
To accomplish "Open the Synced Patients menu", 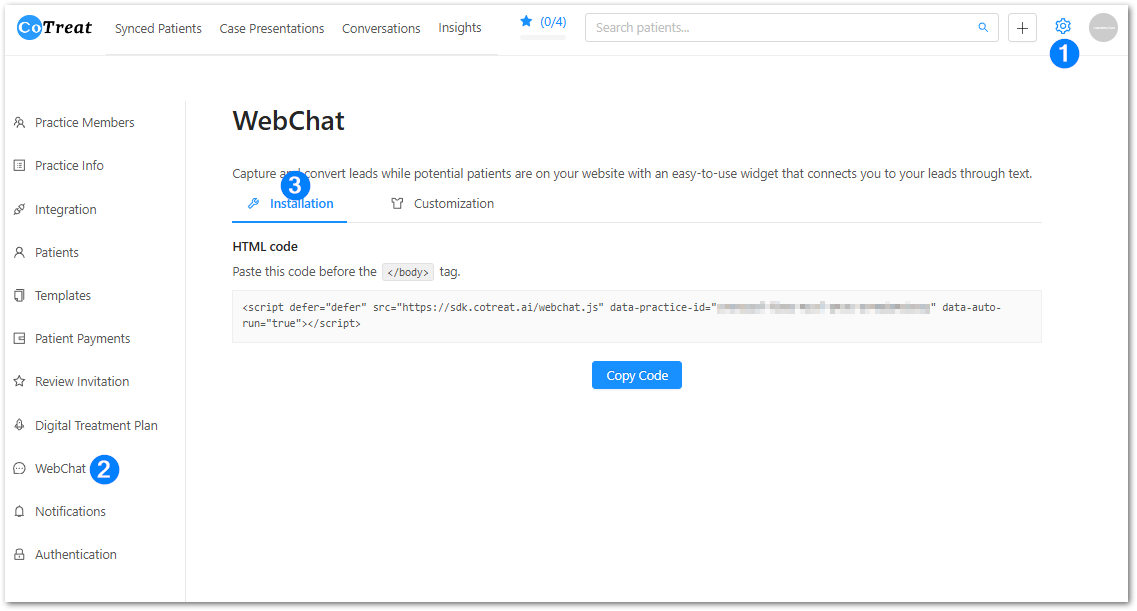I will click(158, 29).
